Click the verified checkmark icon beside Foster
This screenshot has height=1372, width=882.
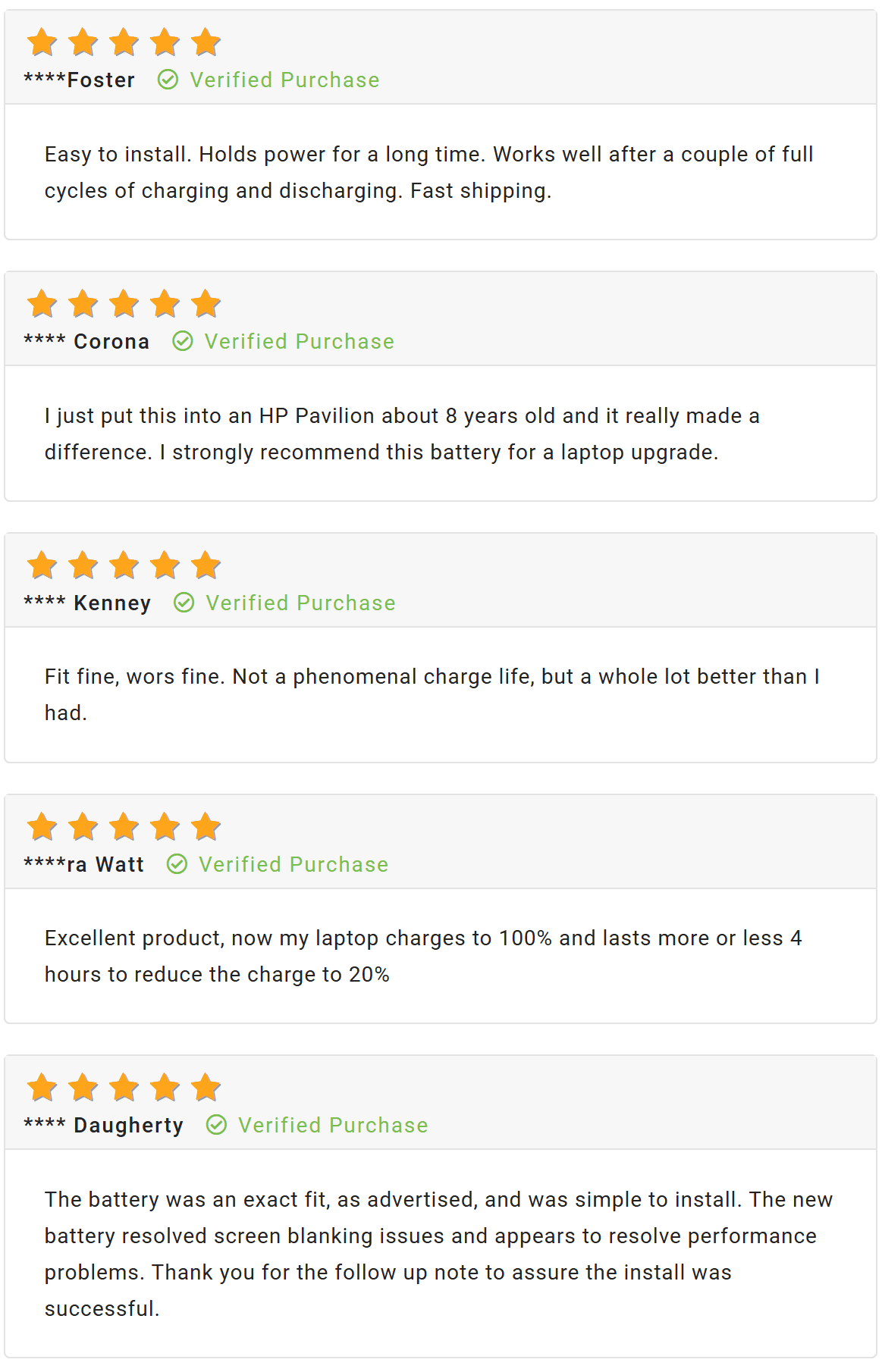[x=168, y=80]
